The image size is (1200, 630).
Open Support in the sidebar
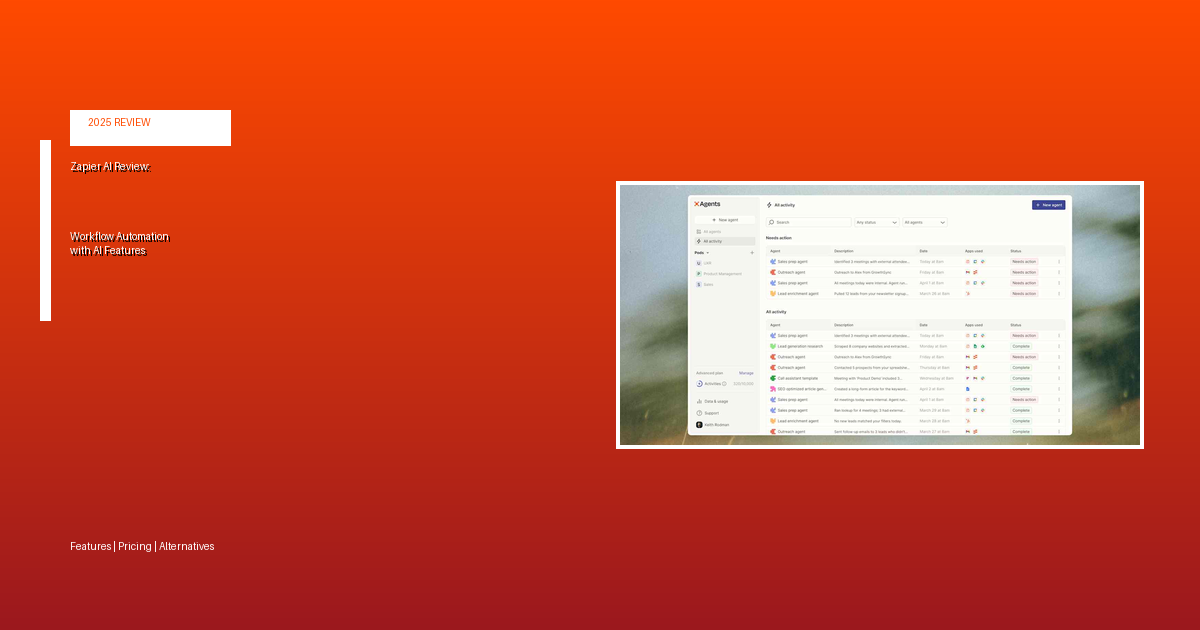[707, 413]
